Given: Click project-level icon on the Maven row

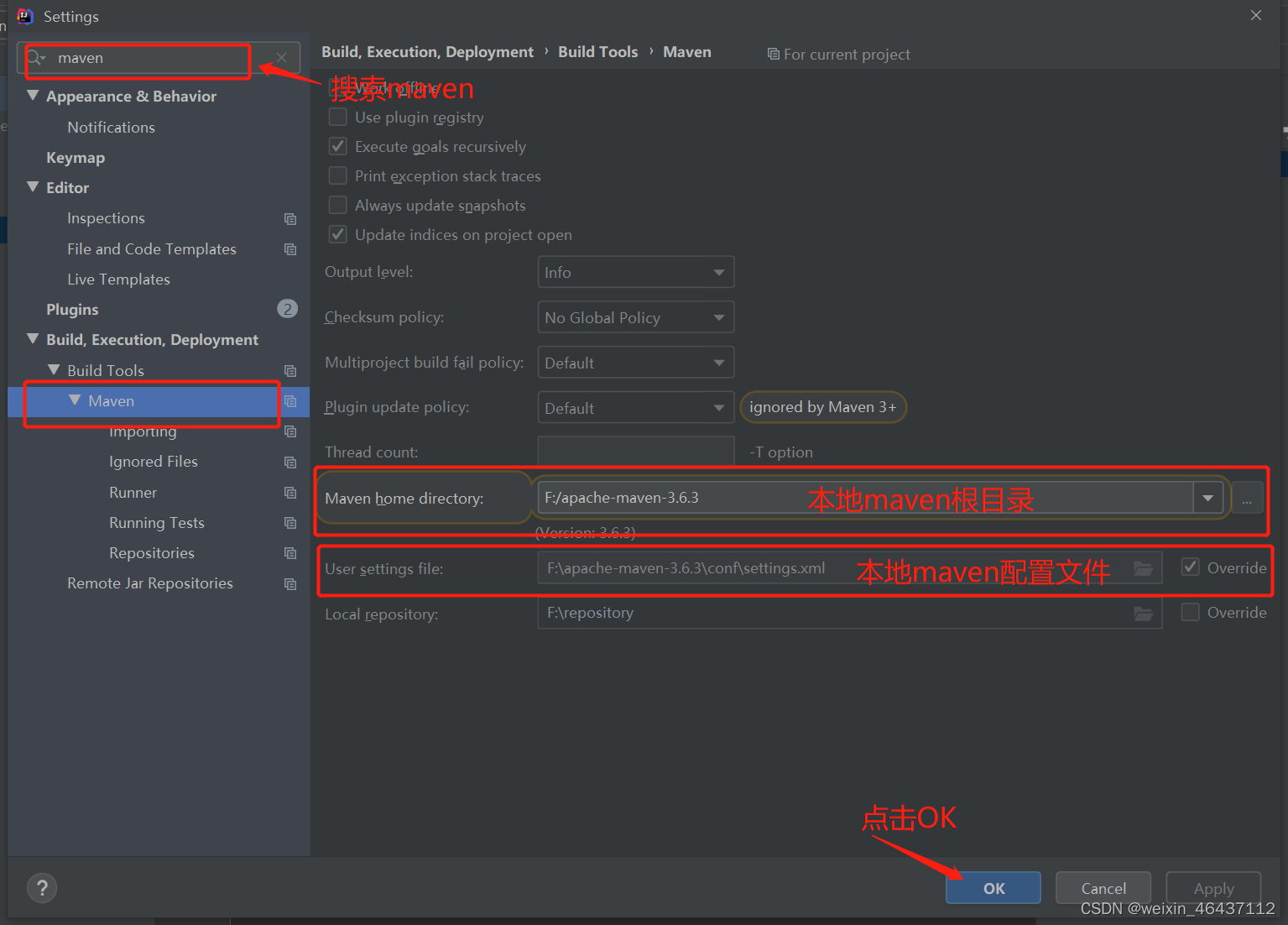Looking at the screenshot, I should [x=290, y=401].
